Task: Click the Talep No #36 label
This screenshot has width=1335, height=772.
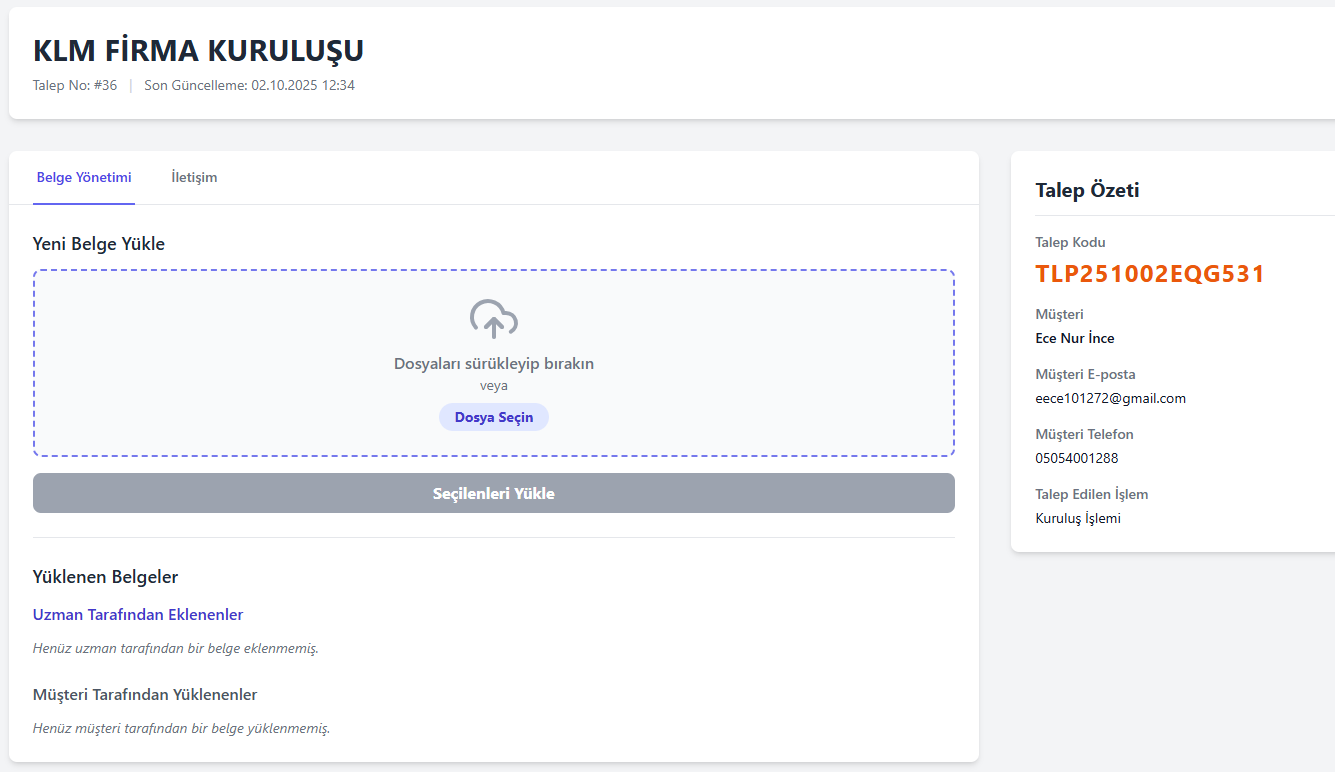Action: (x=75, y=86)
